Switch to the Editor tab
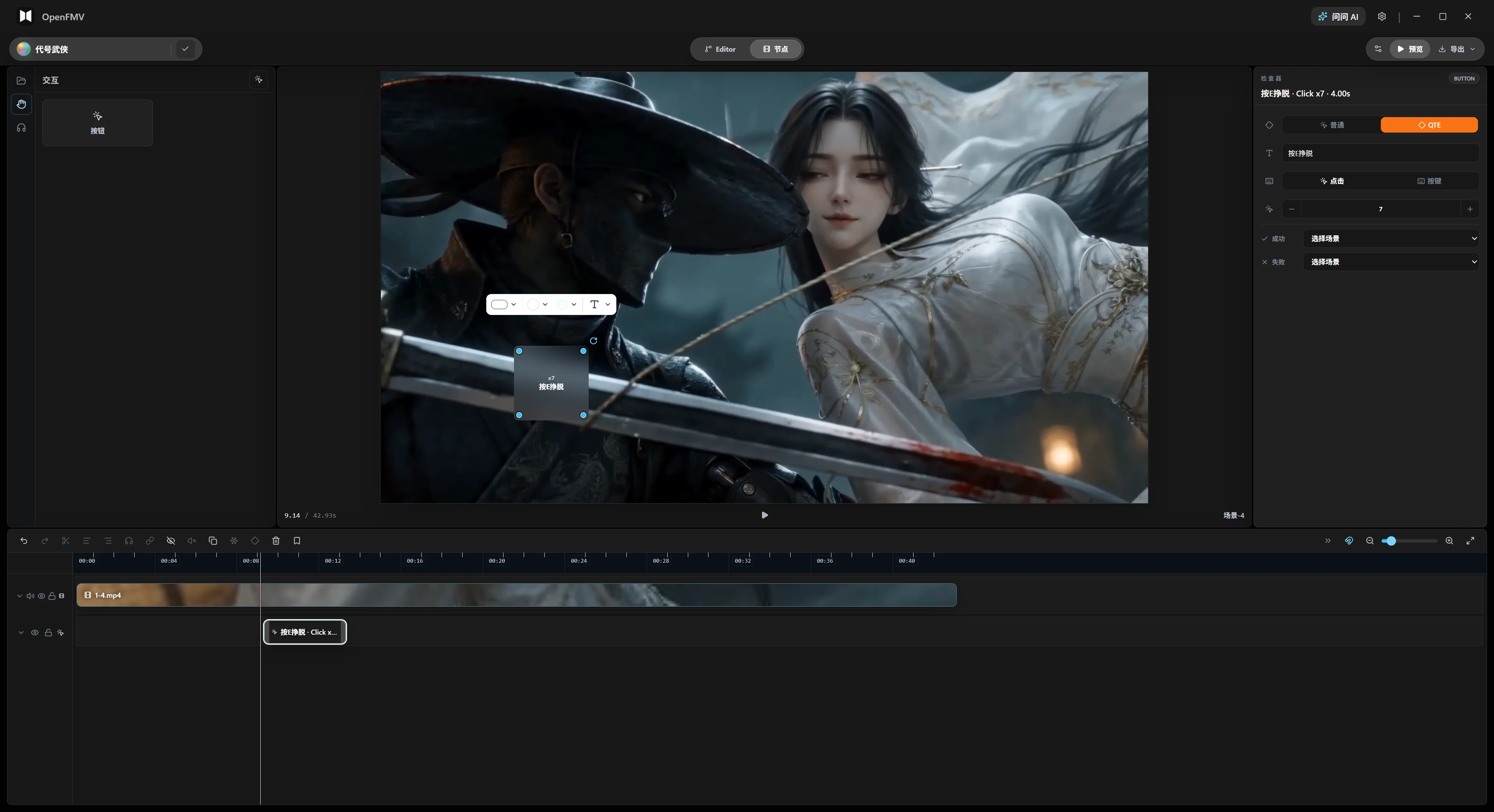Viewport: 1494px width, 812px height. [x=720, y=49]
